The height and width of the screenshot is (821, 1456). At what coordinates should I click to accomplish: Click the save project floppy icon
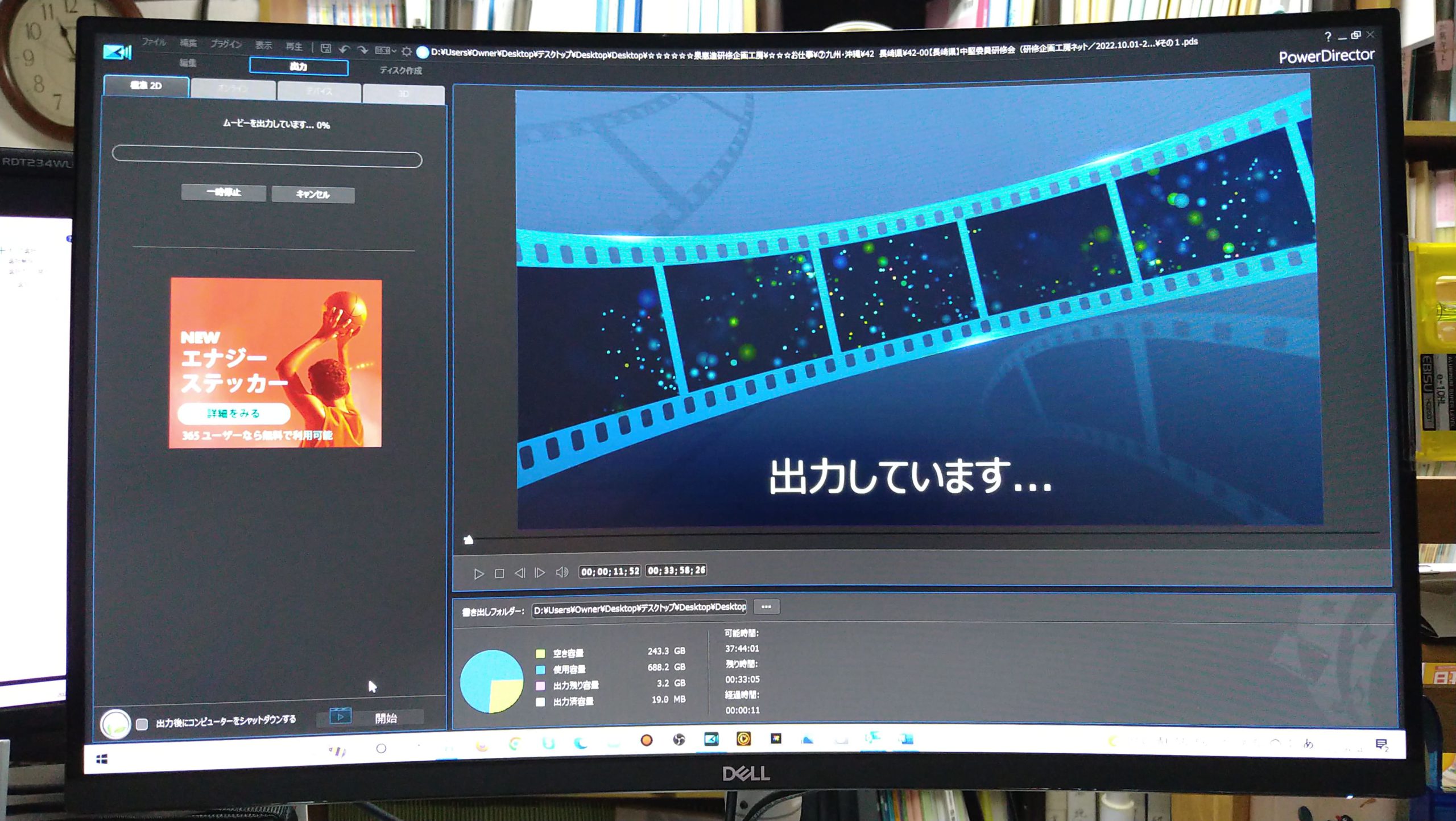pyautogui.click(x=326, y=48)
